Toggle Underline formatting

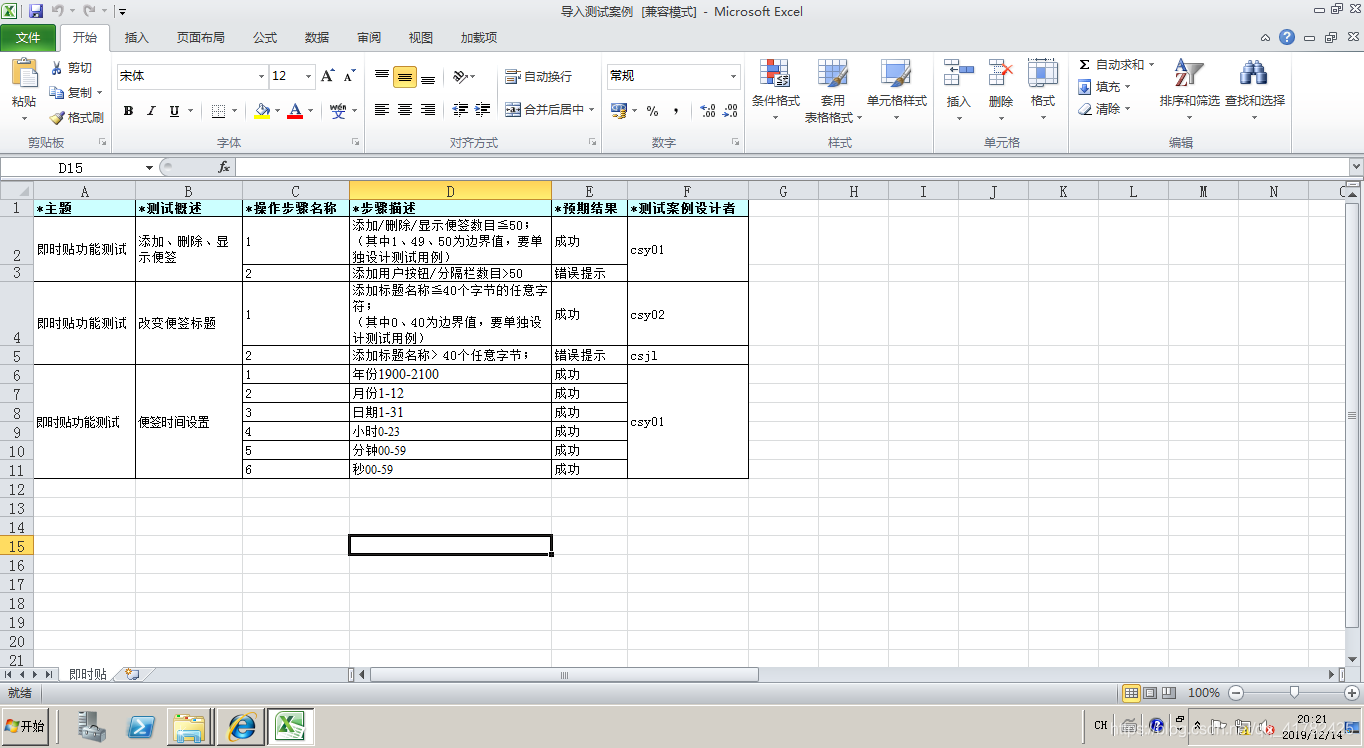click(174, 111)
